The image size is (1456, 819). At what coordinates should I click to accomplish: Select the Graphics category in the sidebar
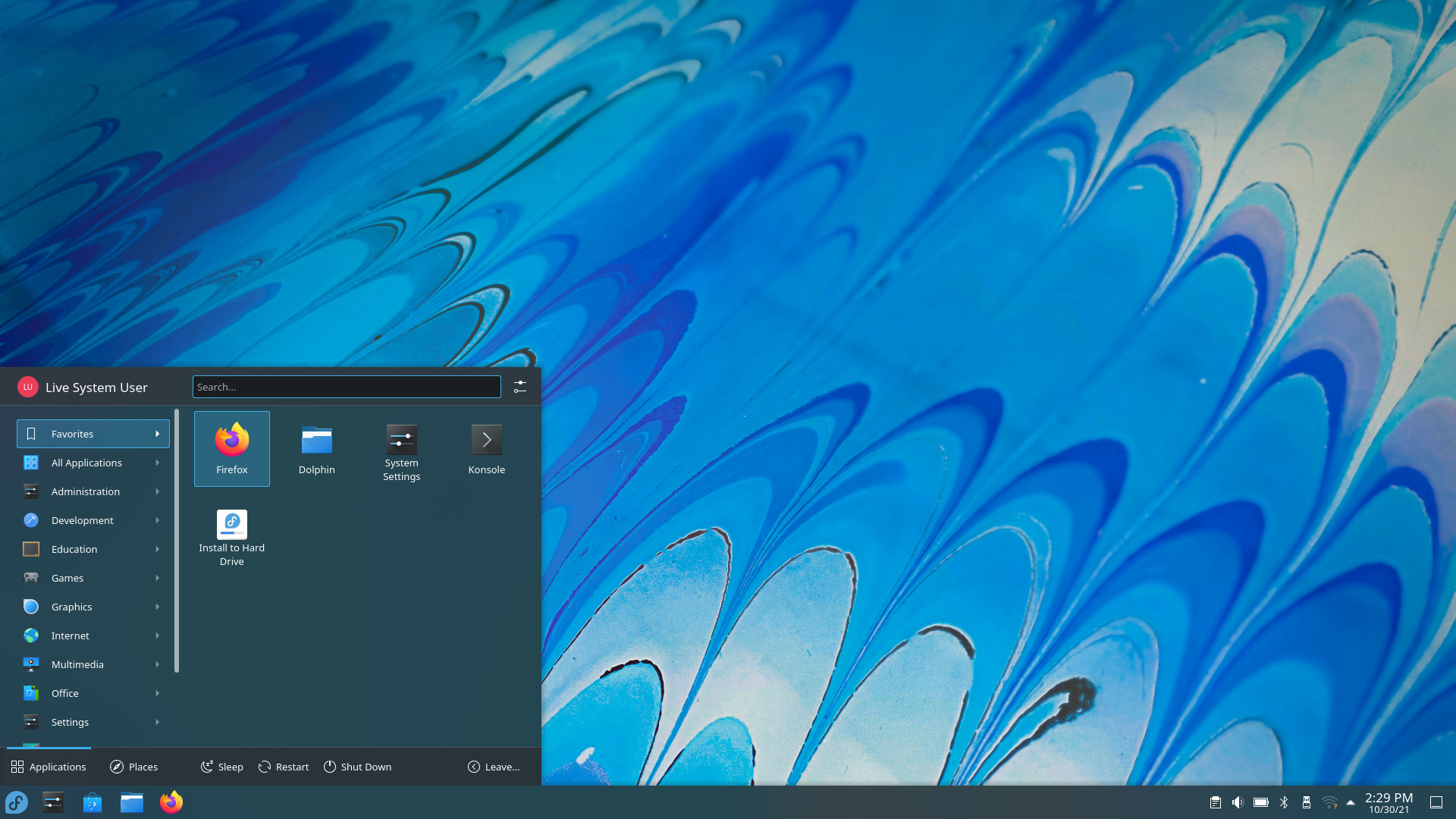[93, 607]
